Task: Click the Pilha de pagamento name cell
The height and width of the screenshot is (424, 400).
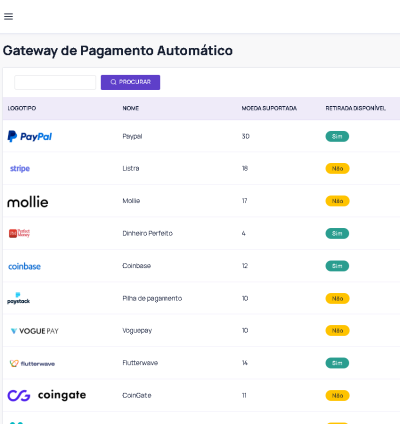Action: pyautogui.click(x=152, y=298)
